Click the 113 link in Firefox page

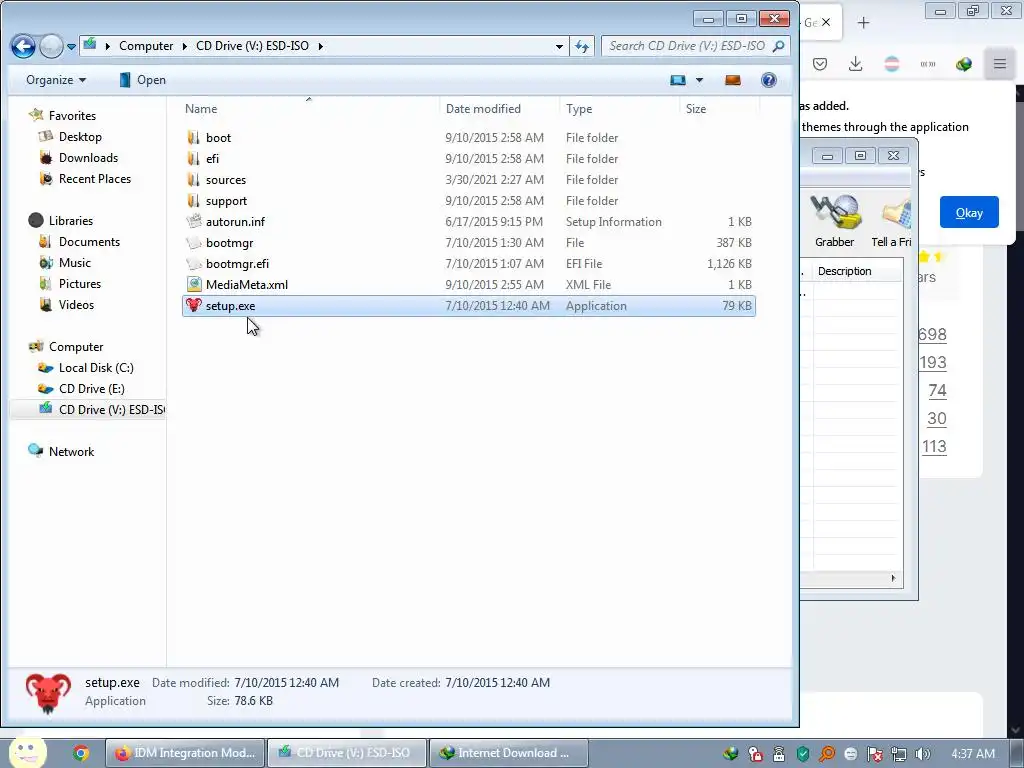[x=935, y=447]
